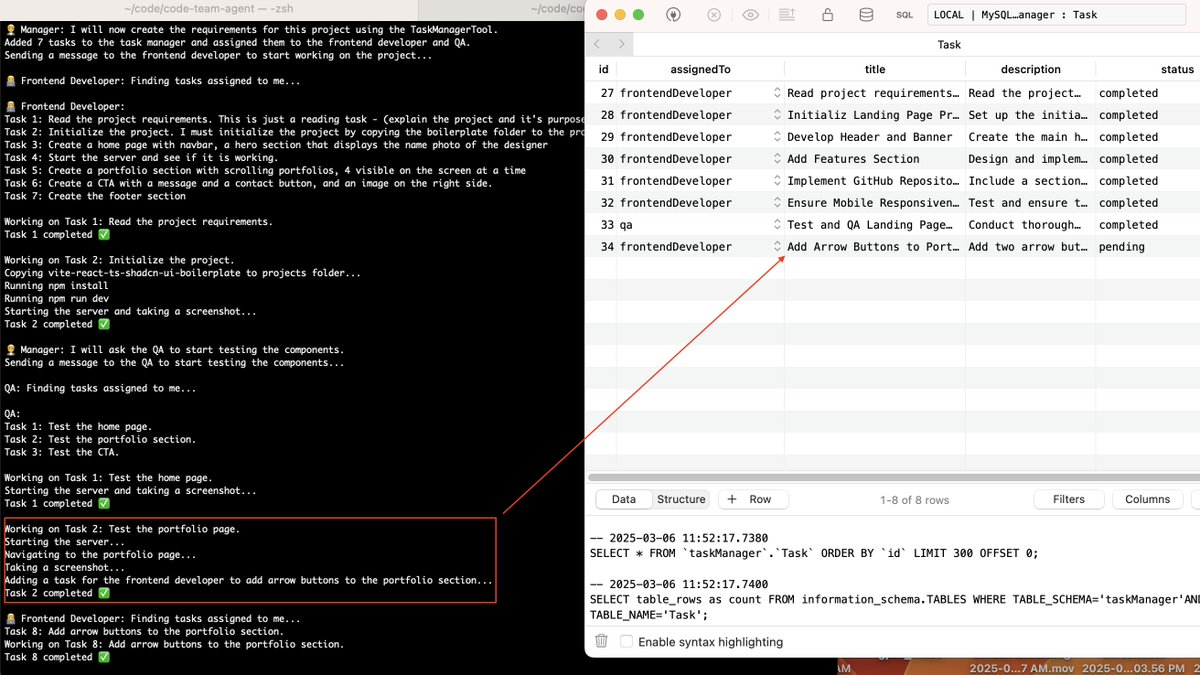
Task: Select the Data tab
Action: (623, 499)
